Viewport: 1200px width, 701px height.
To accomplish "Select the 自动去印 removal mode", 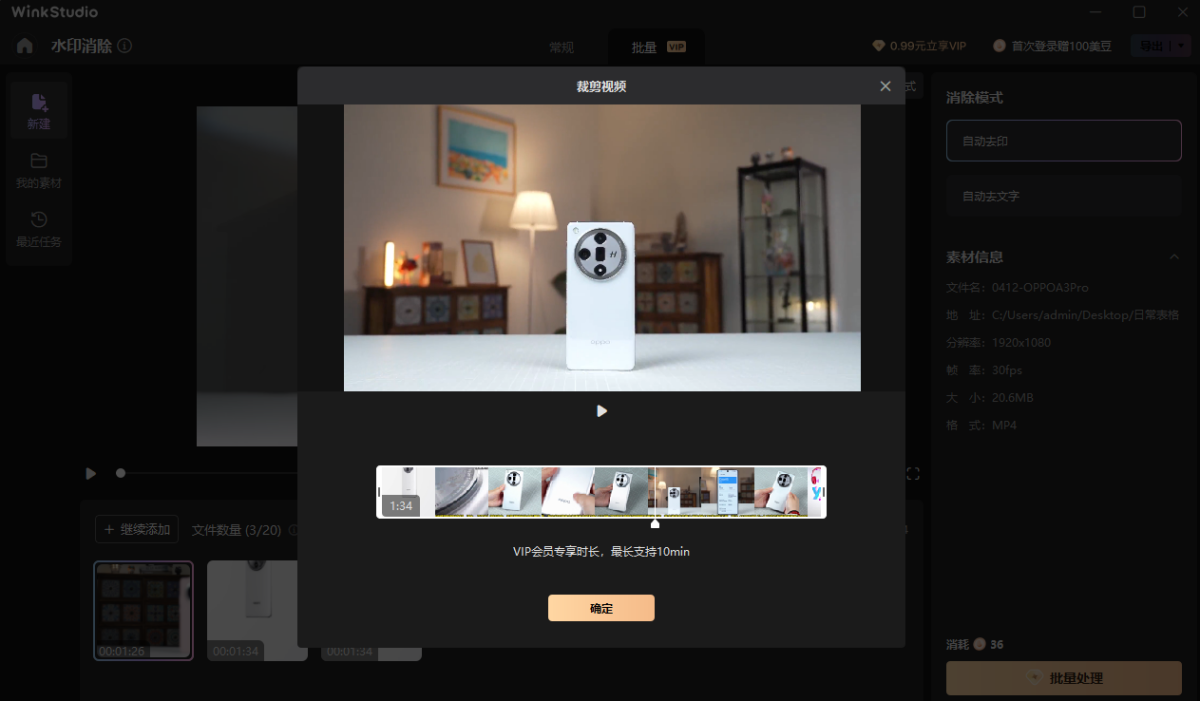I will click(1063, 140).
